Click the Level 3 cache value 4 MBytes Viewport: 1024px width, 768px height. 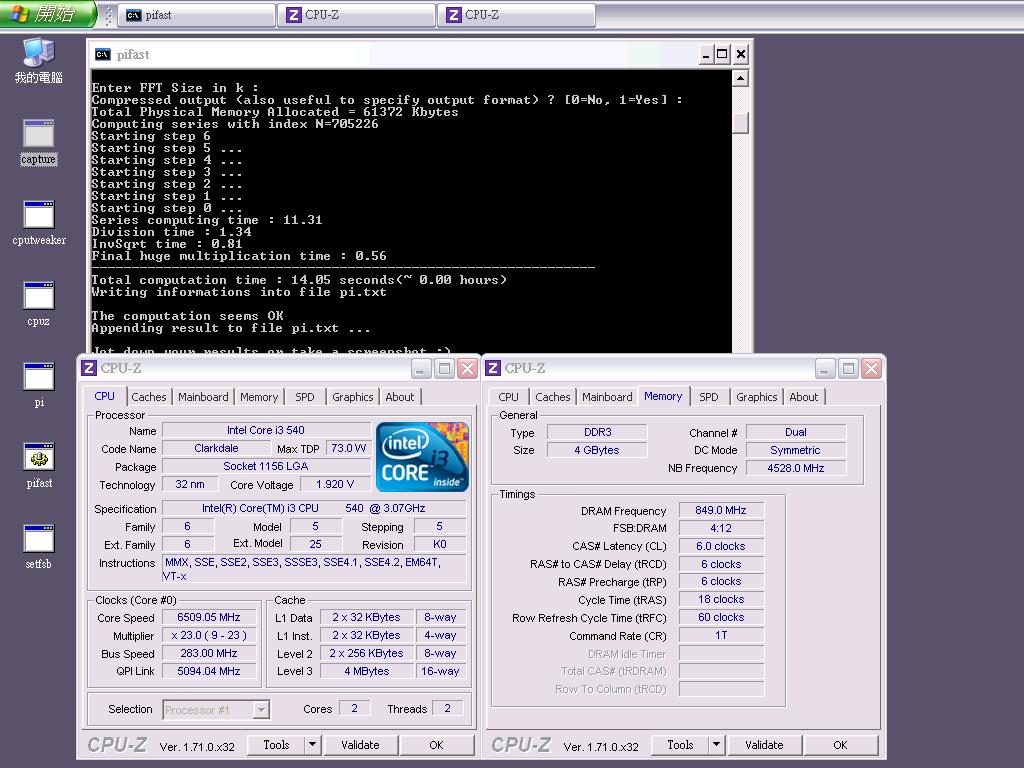click(367, 671)
